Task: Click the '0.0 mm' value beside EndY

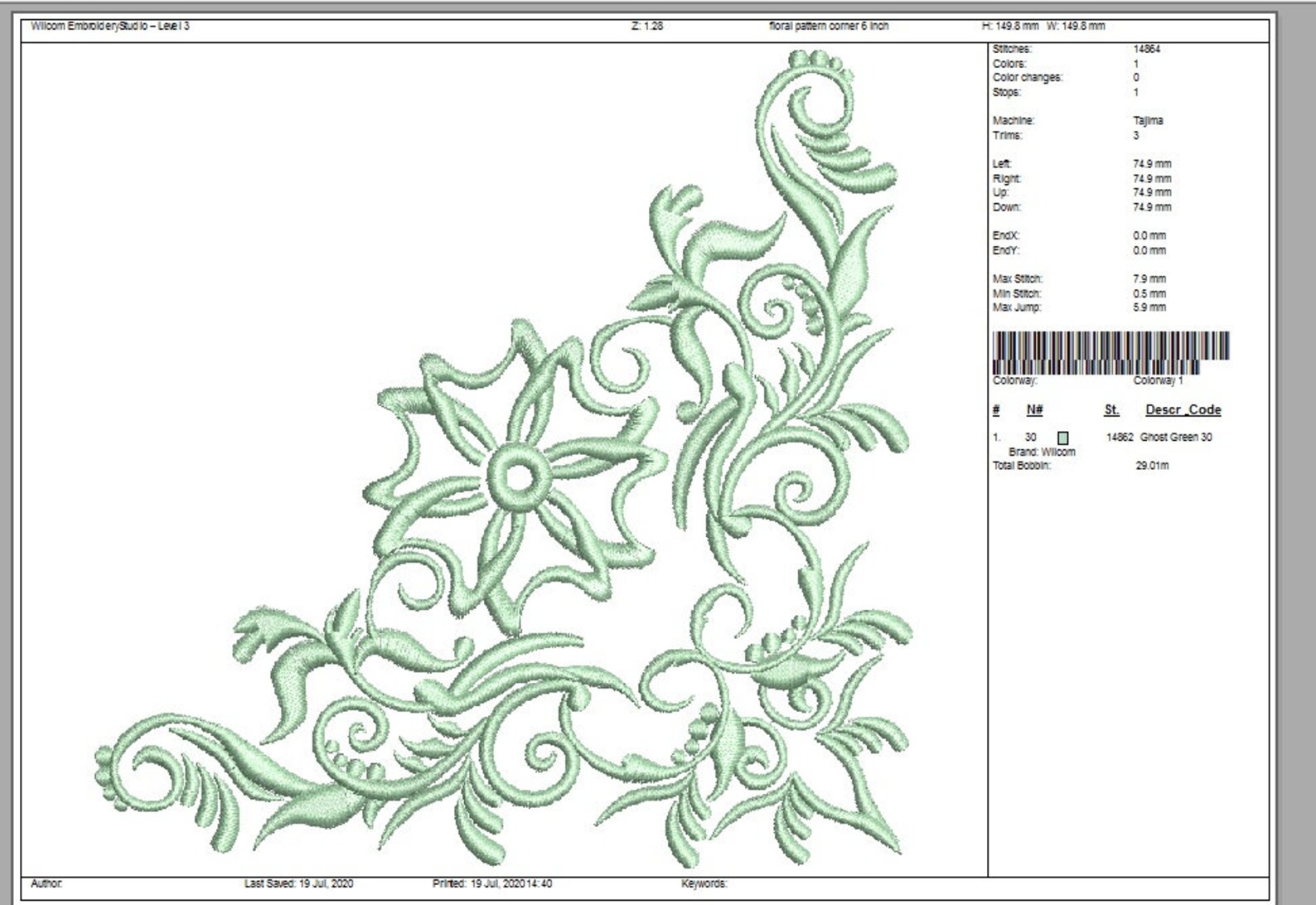Action: 1149,250
